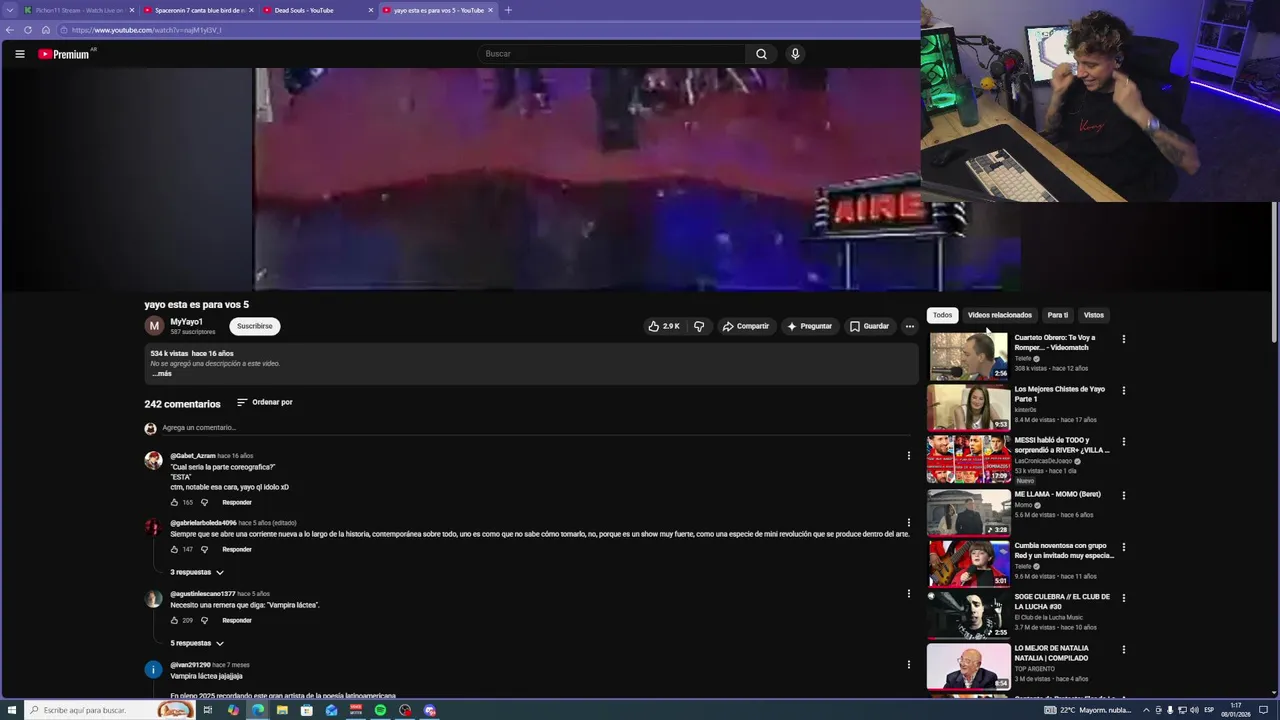Open Spotify from the taskbar
This screenshot has height=720, width=1280.
[x=381, y=710]
